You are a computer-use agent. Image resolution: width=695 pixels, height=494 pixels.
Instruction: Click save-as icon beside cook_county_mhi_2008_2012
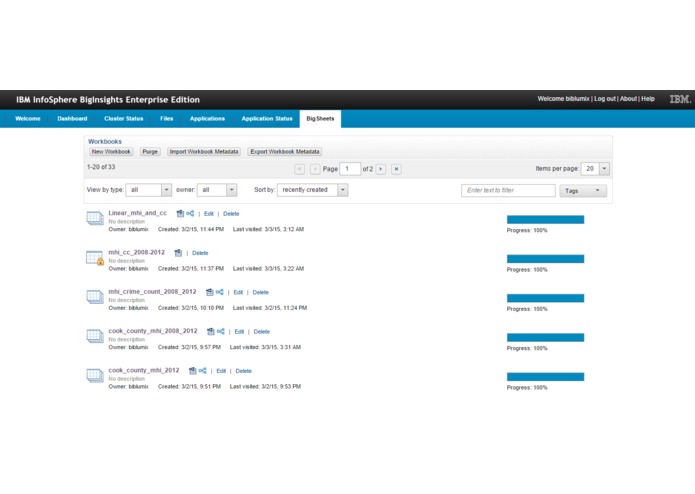click(211, 331)
